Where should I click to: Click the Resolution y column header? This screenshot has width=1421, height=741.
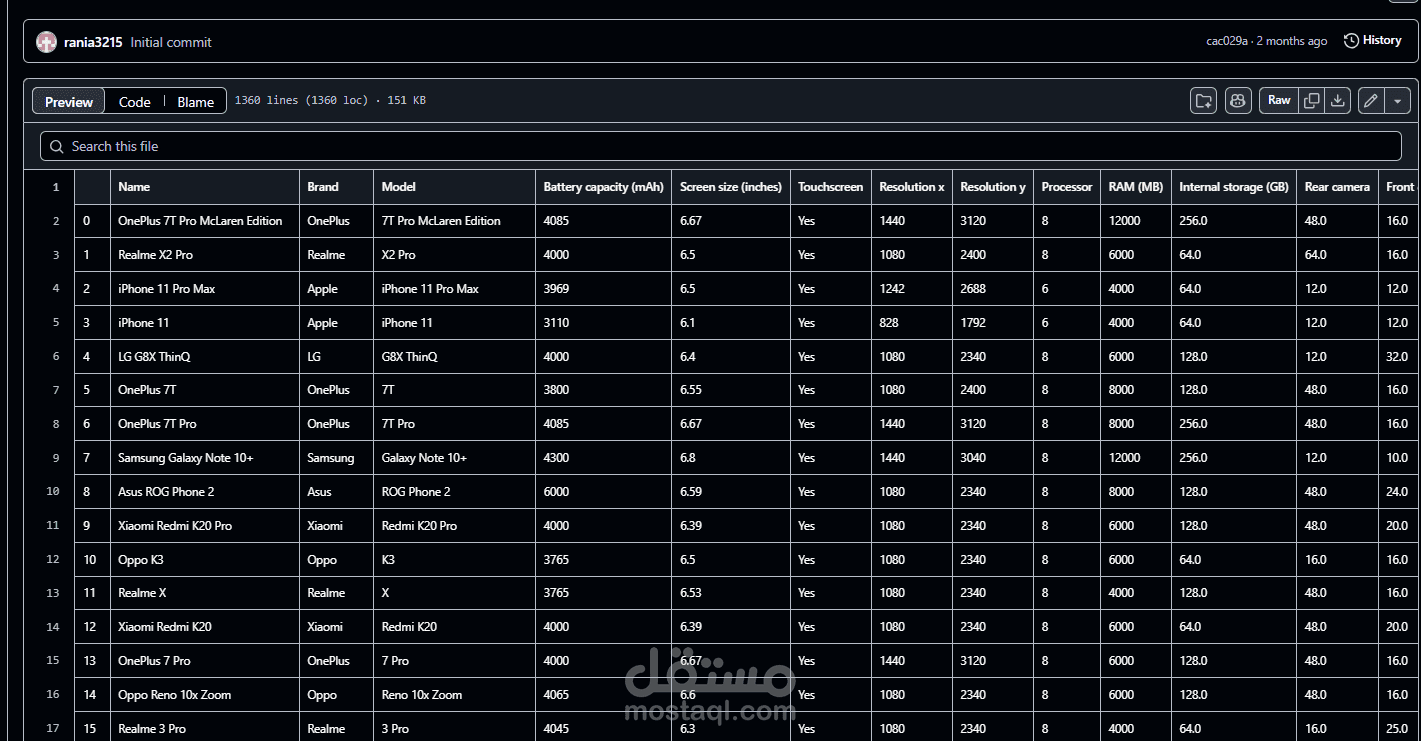point(993,187)
